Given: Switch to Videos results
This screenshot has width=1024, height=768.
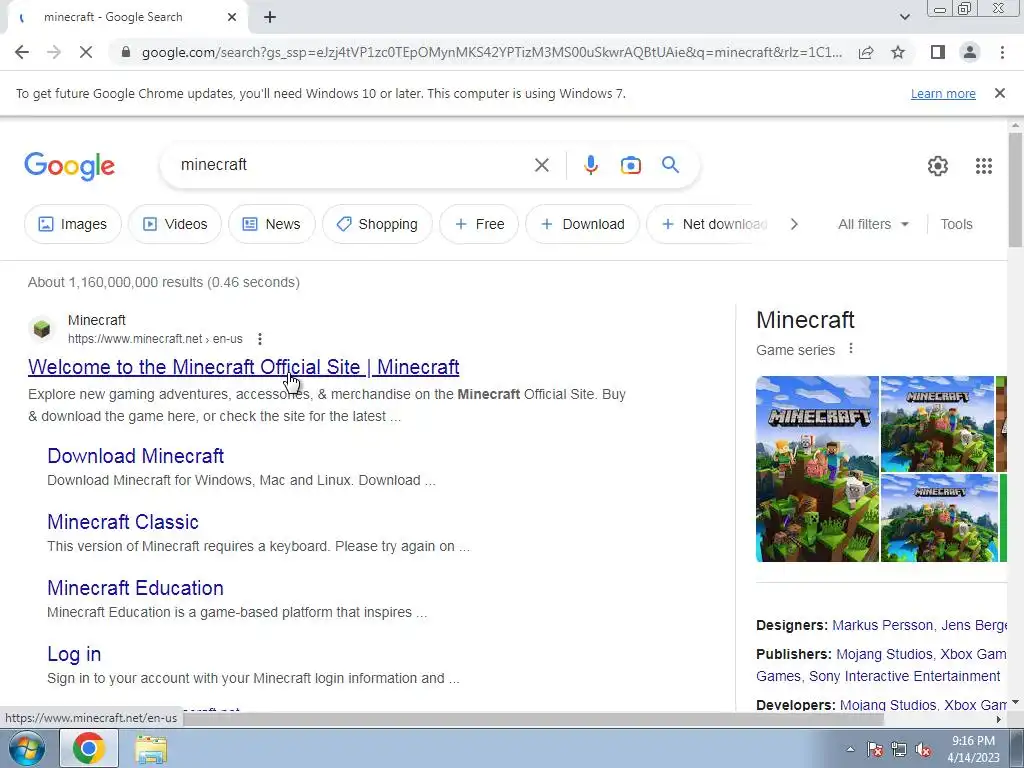Looking at the screenshot, I should click(x=174, y=224).
